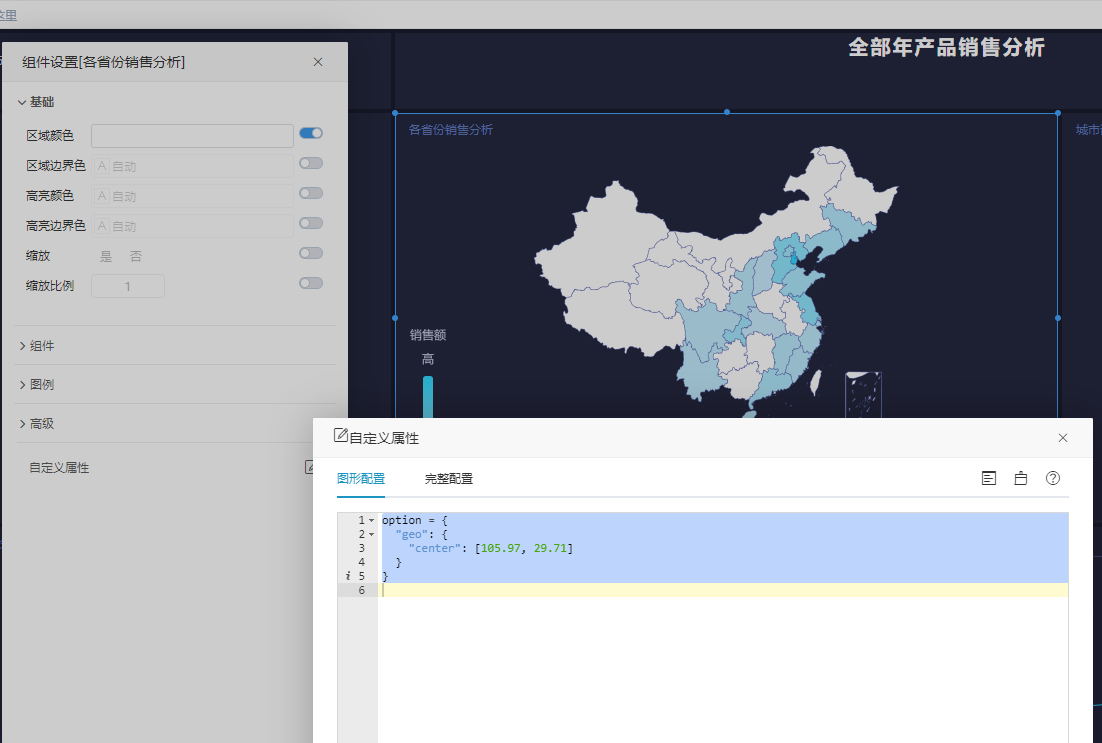Click the info marker at line 5

coord(347,576)
